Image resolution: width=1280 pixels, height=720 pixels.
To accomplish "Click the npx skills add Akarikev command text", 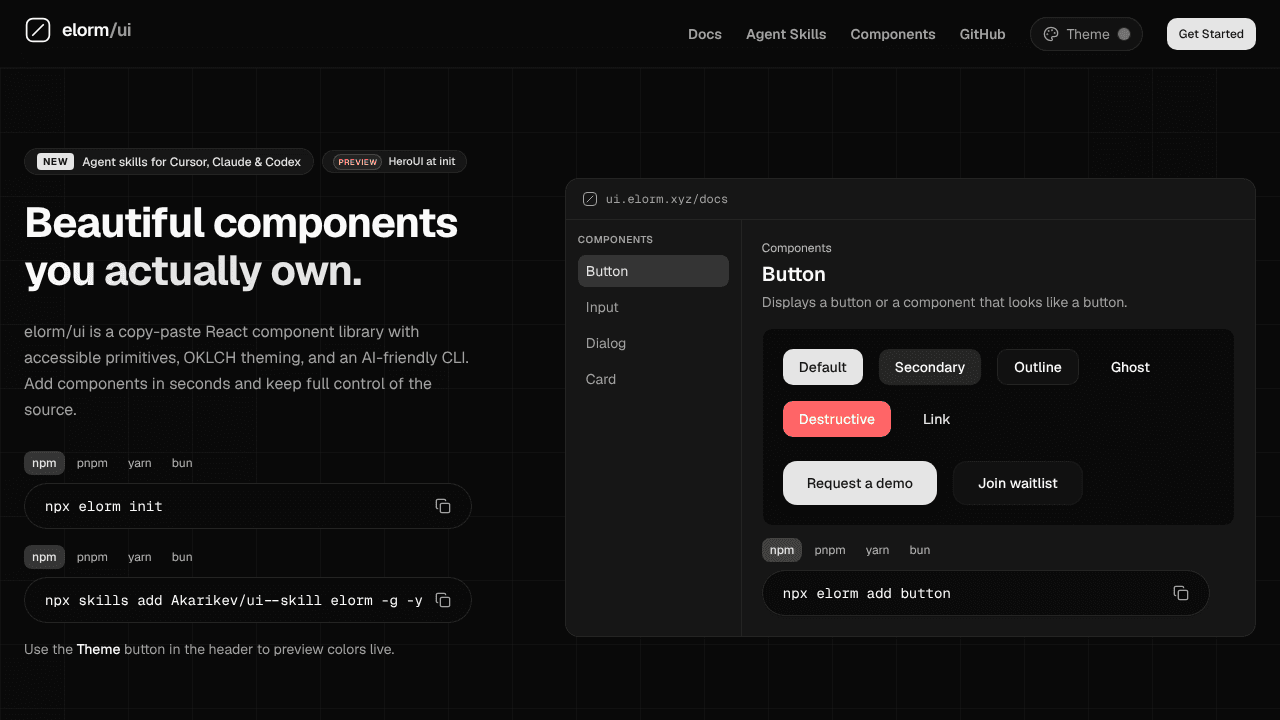I will [x=234, y=600].
